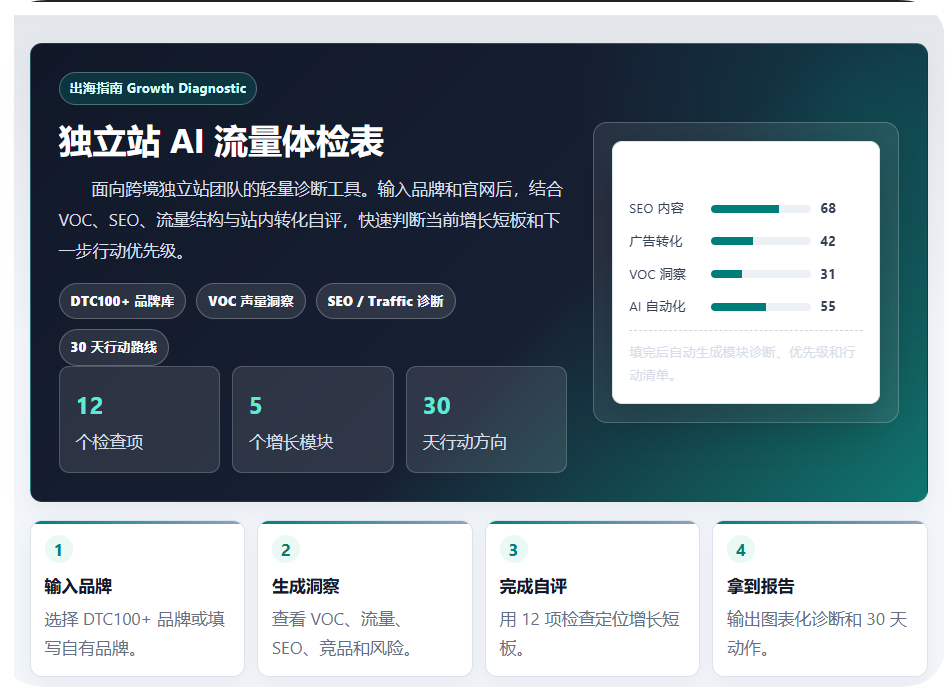Click the 生成洞察 step title

pos(306,586)
